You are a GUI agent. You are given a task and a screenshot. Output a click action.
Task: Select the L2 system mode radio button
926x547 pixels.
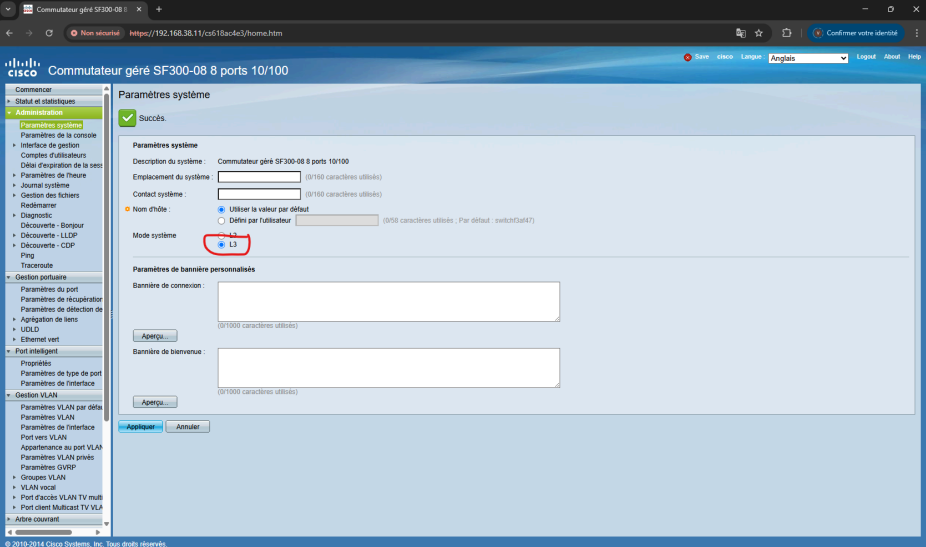(x=221, y=235)
